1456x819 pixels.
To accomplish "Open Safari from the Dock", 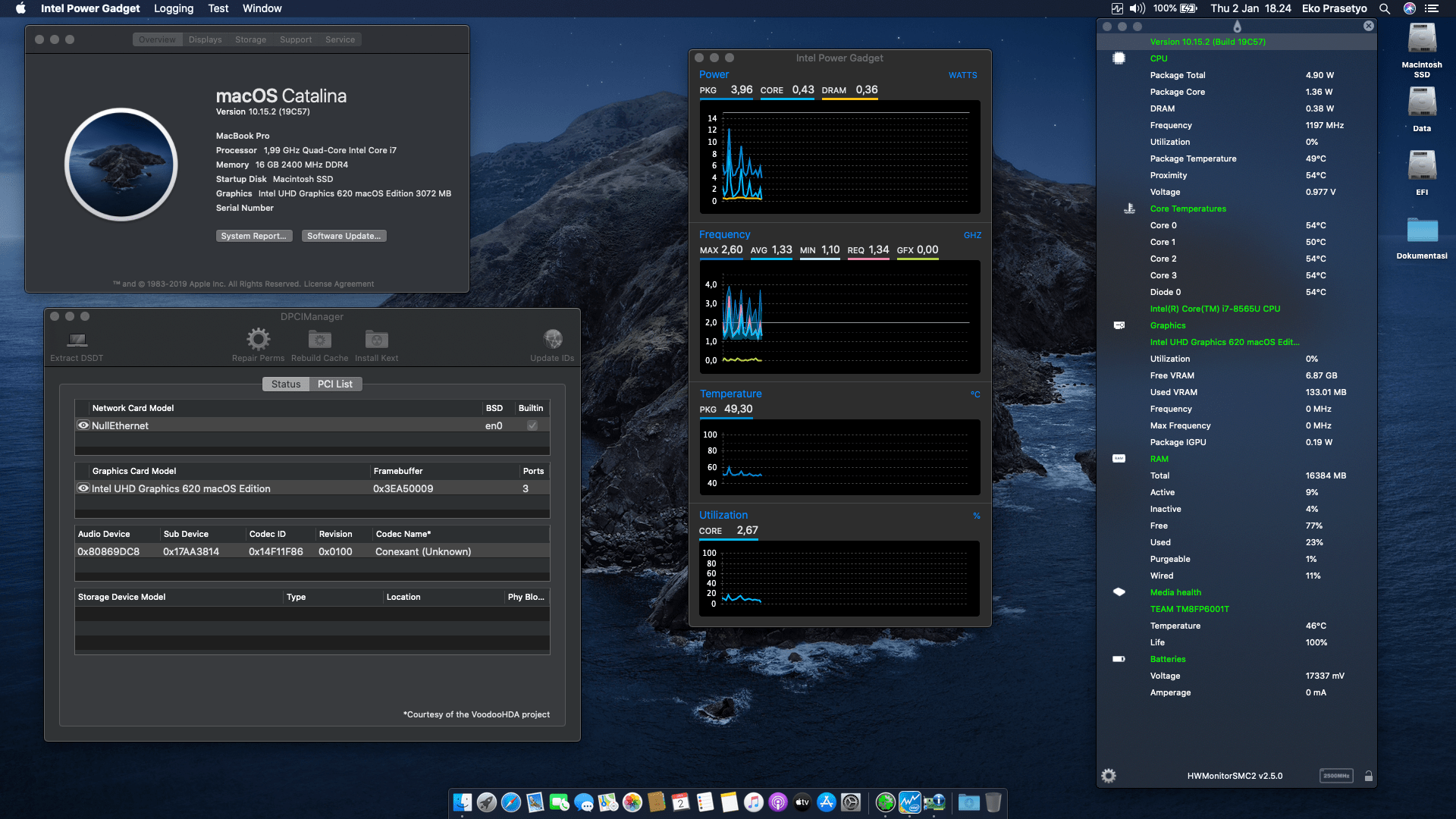I will (x=511, y=802).
